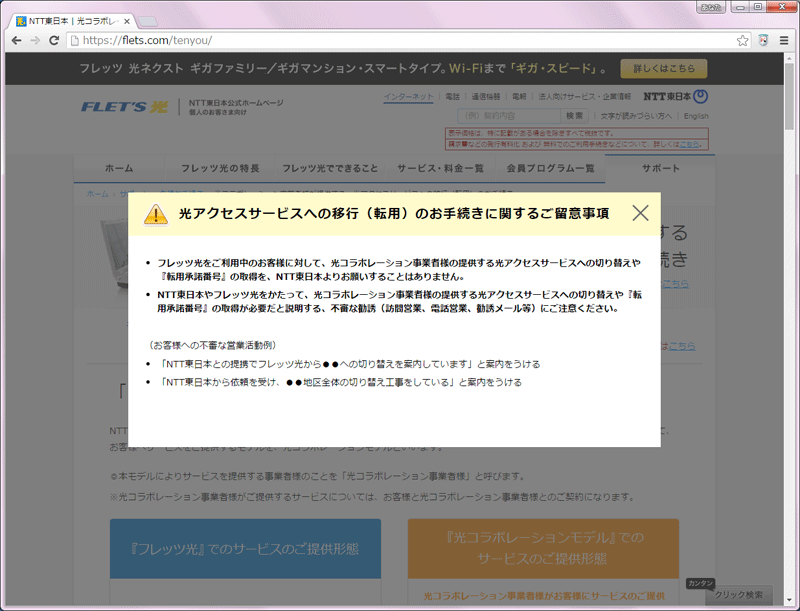Close the 転用 notice dialog with the X
The width and height of the screenshot is (800, 611).
point(640,212)
